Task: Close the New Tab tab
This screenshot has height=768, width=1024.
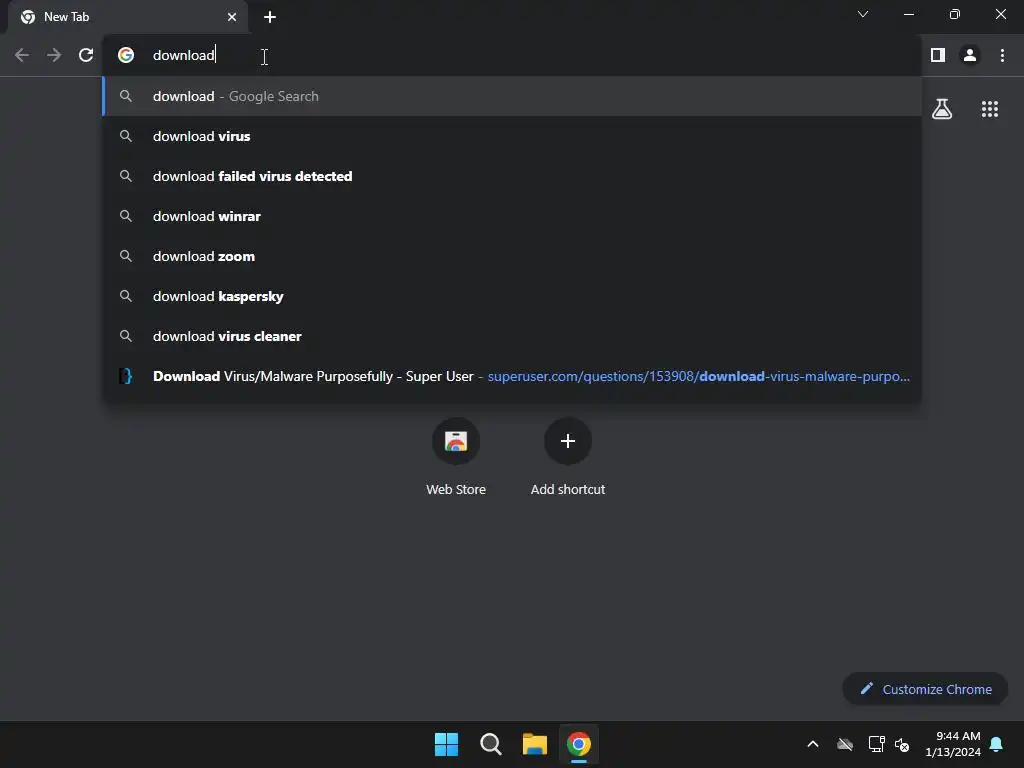Action: 232,17
